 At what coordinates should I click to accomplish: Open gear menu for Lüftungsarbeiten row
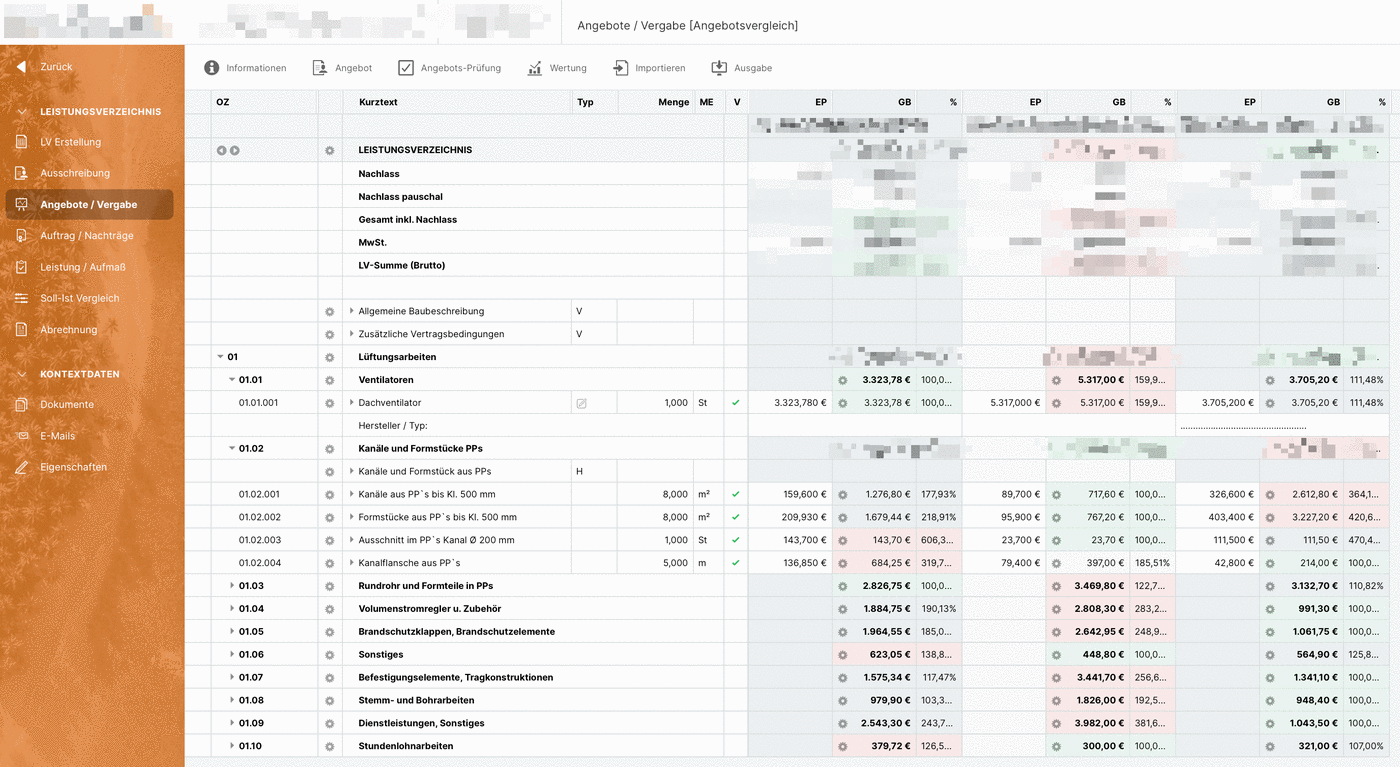(330, 357)
